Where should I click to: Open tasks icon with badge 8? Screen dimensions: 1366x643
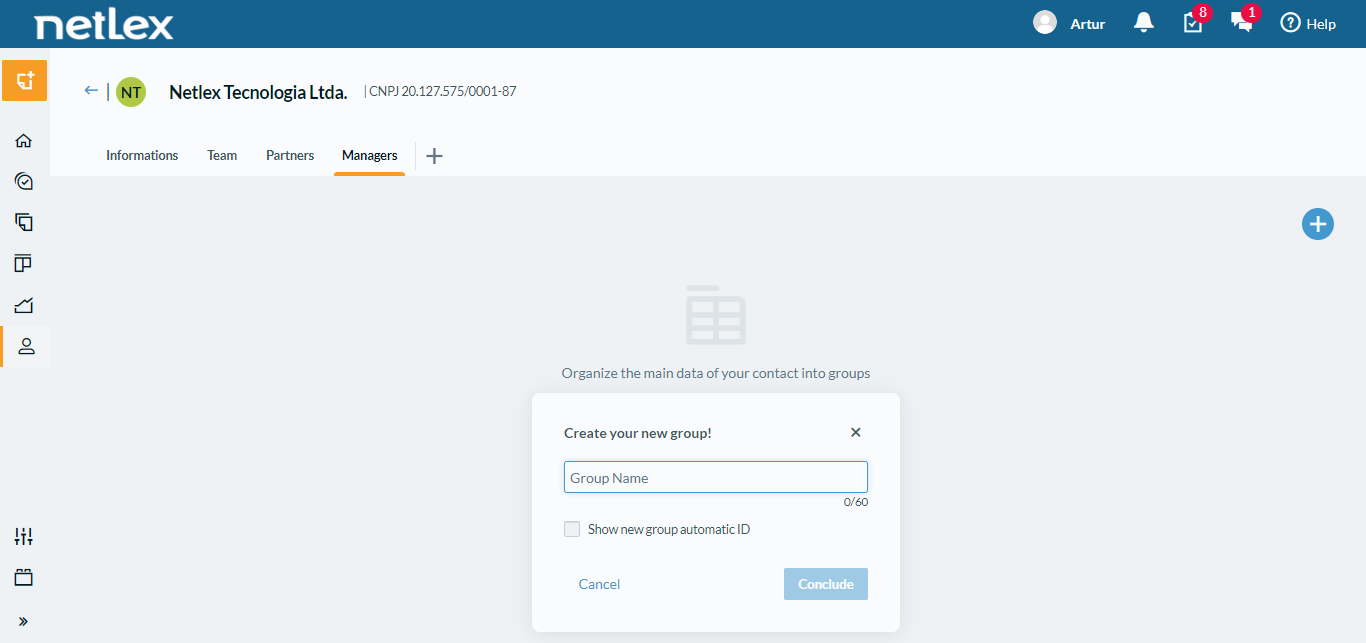pyautogui.click(x=1194, y=22)
